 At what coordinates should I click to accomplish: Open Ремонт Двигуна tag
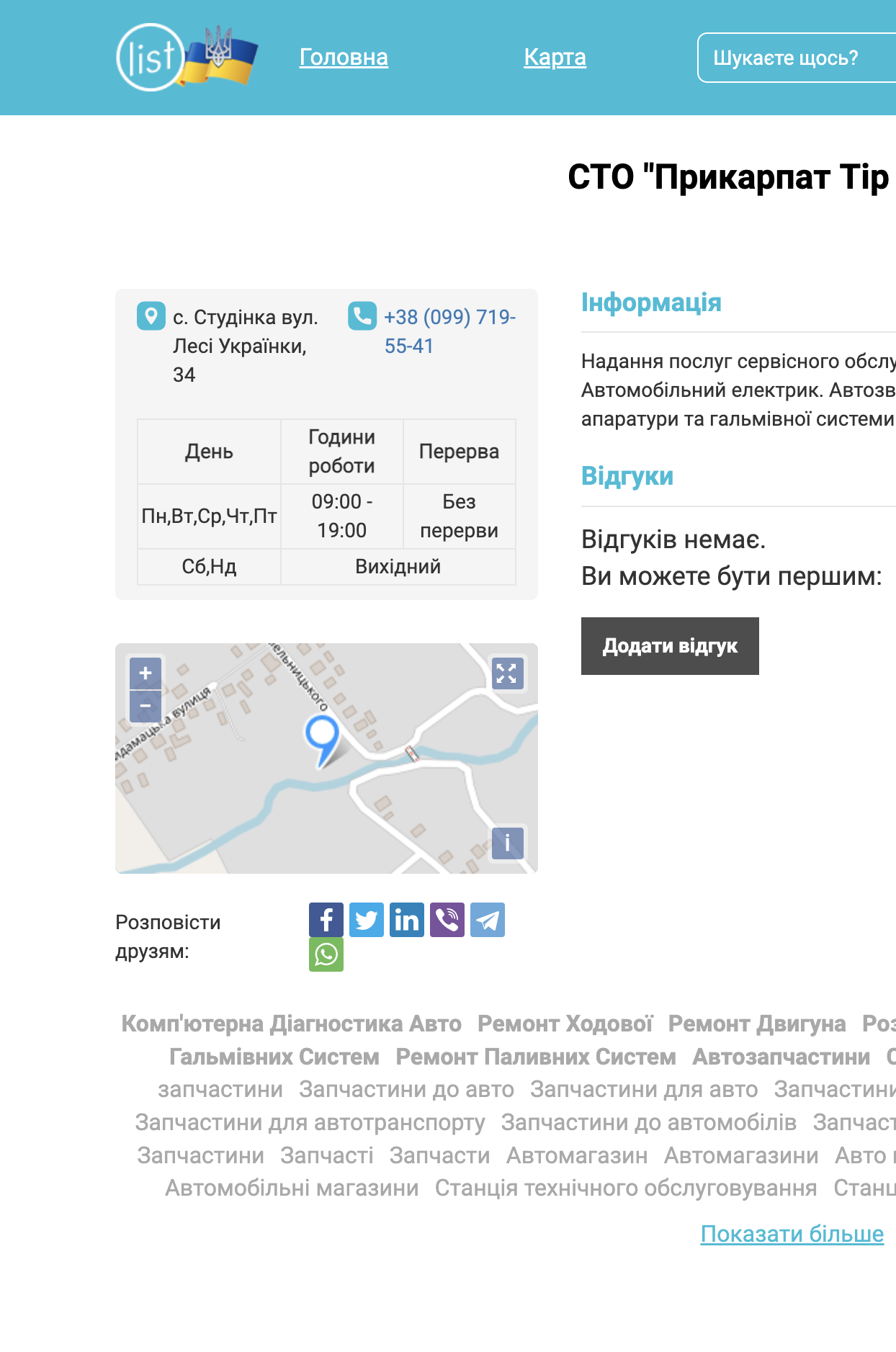(757, 1024)
